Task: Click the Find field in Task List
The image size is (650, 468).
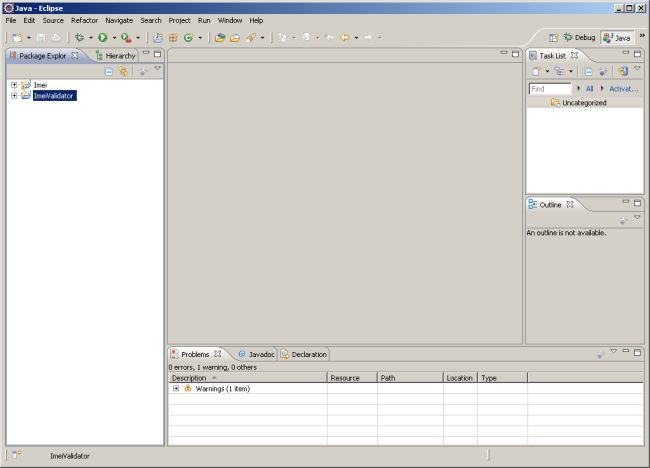Action: (550, 89)
